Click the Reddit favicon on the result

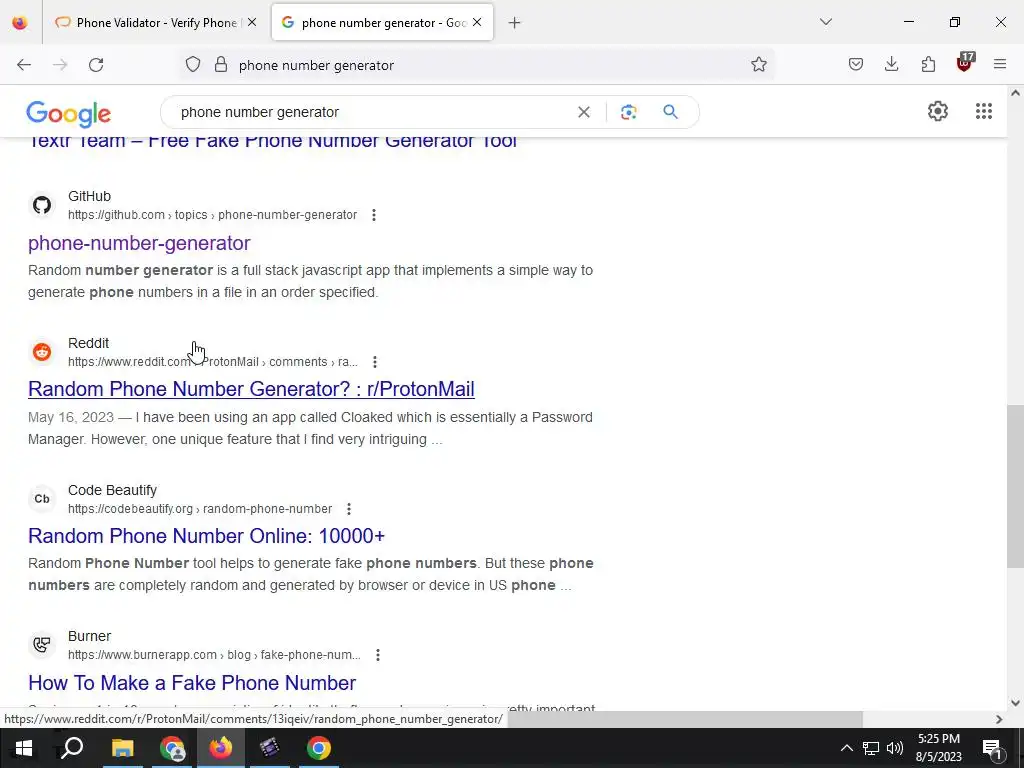point(42,352)
